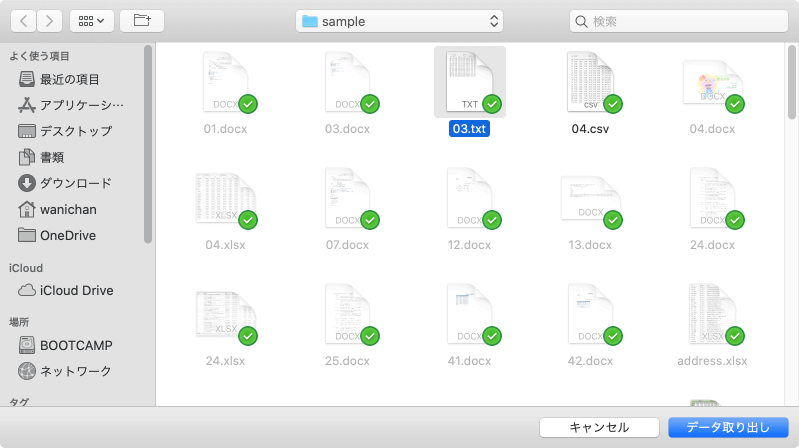The image size is (799, 448).
Task: Select OneDrive in sidebar
Action: (x=57, y=235)
